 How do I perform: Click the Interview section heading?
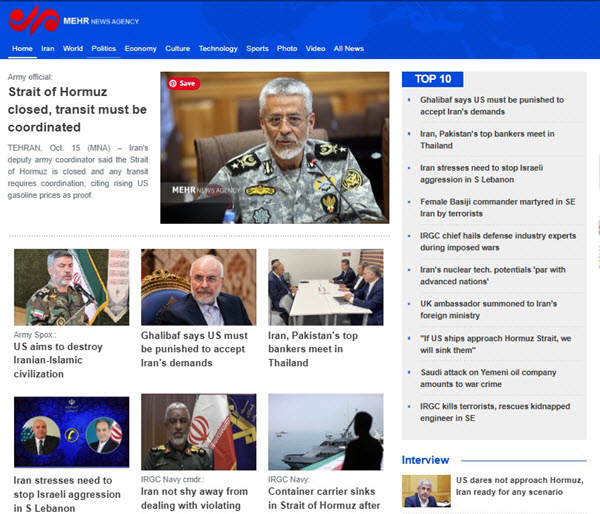pyautogui.click(x=425, y=460)
